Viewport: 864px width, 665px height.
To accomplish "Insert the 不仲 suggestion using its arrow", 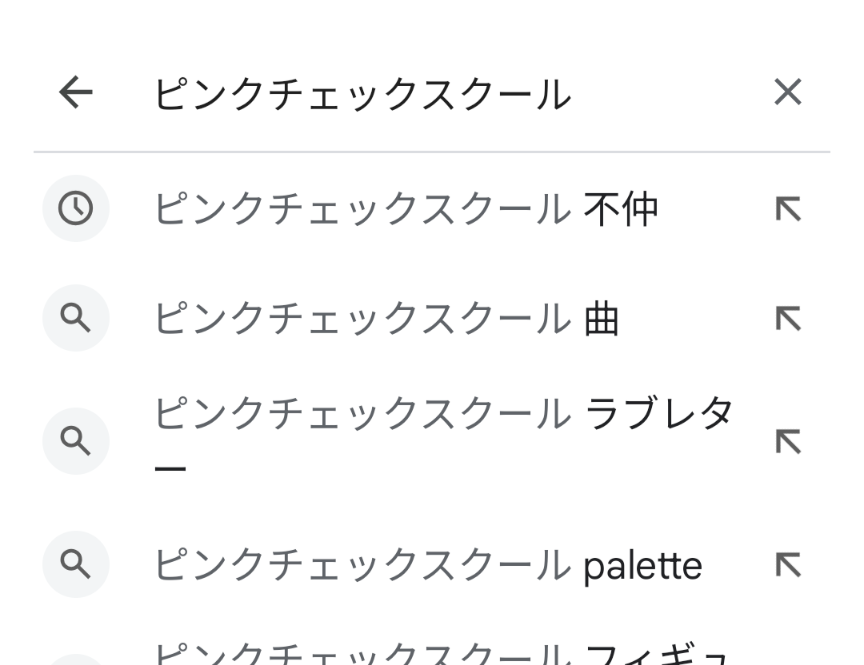I will pos(788,208).
